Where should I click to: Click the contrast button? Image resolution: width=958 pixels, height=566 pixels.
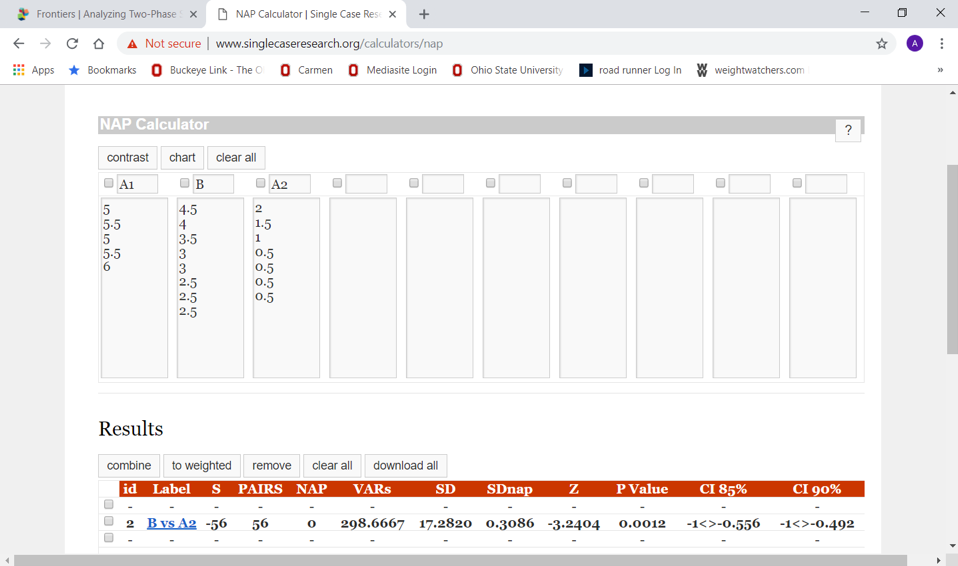tap(128, 158)
